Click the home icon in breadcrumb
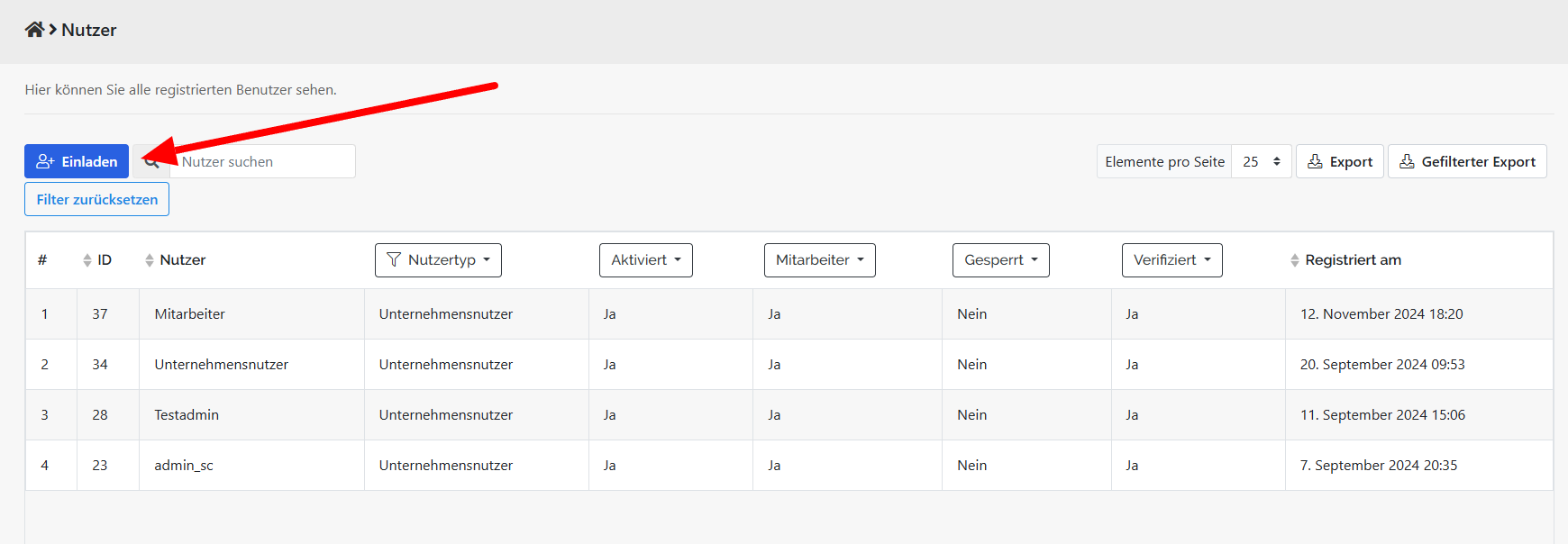The image size is (1568, 544). 34,30
